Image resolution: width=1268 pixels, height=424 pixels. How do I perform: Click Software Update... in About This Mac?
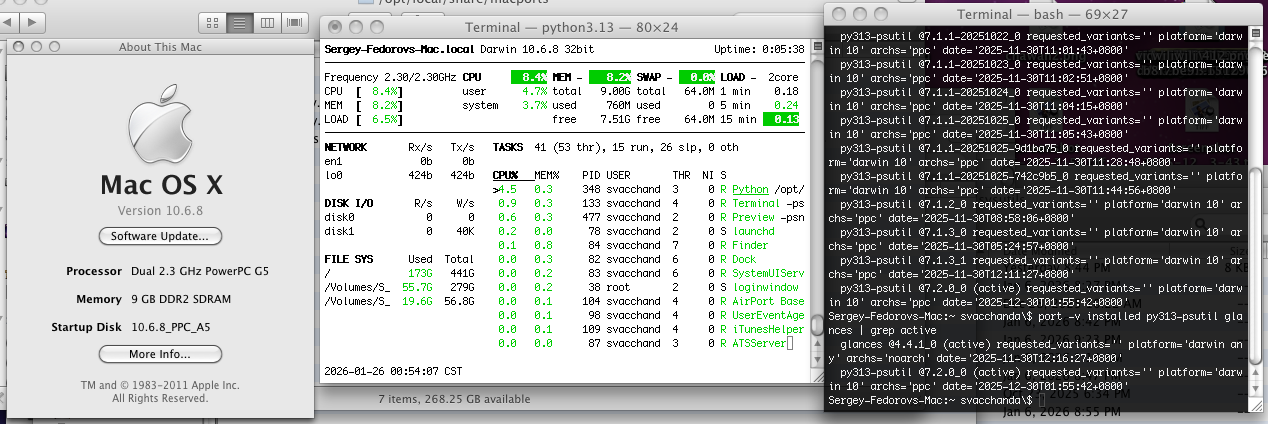click(x=160, y=236)
